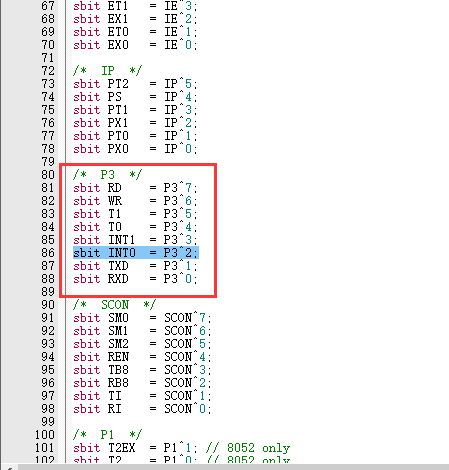449x470 pixels.
Task: Click line number 100 in the gutter
Action: pos(45,435)
